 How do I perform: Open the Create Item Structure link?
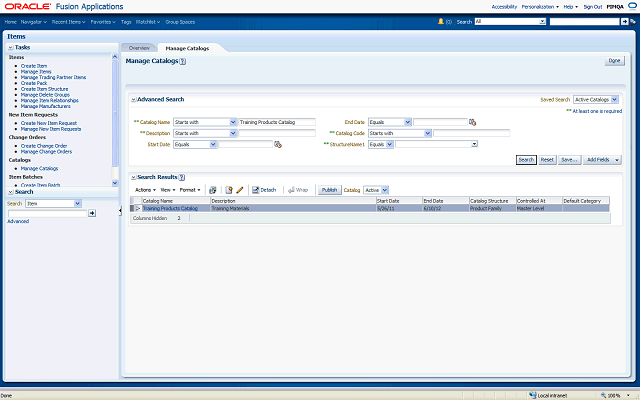tap(45, 88)
